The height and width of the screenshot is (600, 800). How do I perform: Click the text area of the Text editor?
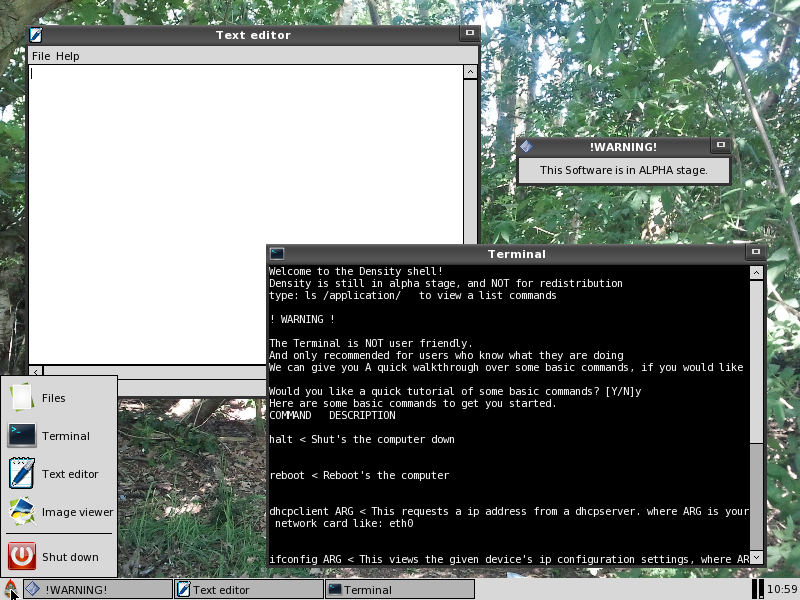246,214
